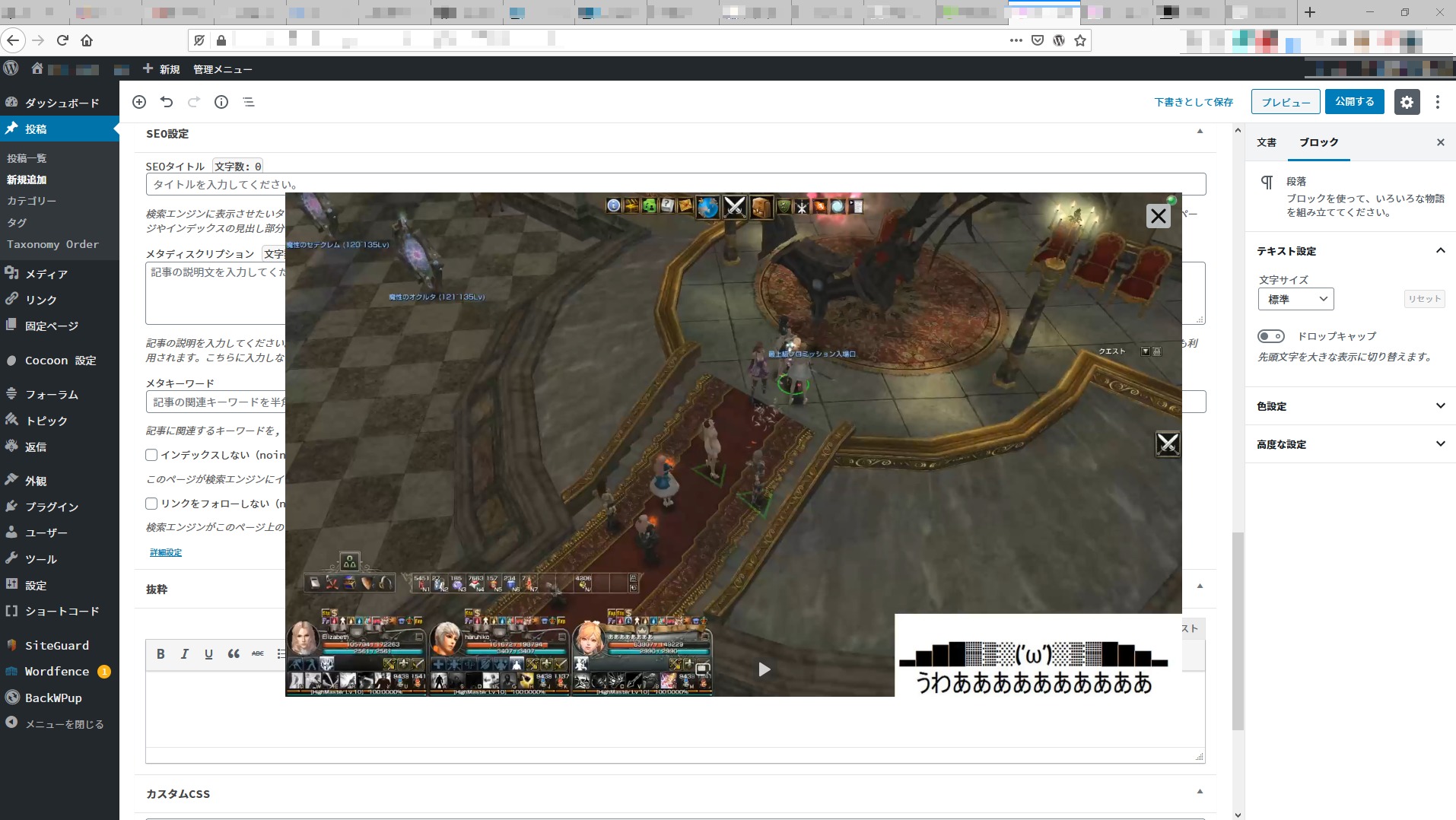Open BackWPup menu item

pyautogui.click(x=59, y=698)
